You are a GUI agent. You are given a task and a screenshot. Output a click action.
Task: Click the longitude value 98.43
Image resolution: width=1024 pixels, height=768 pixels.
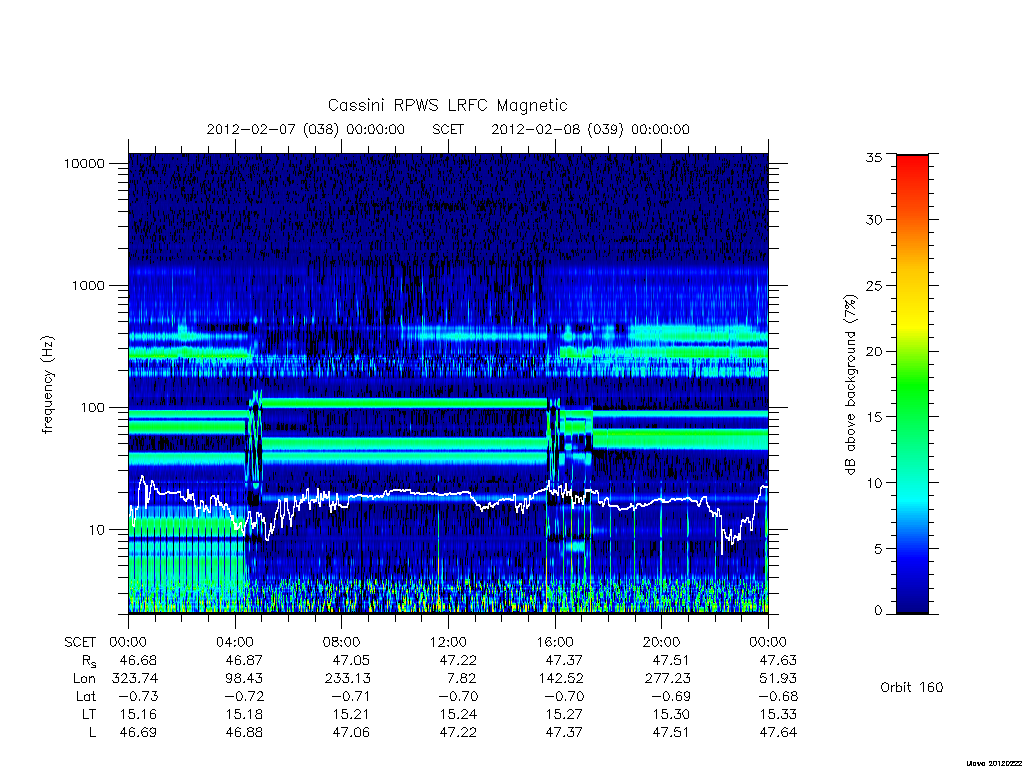244,679
